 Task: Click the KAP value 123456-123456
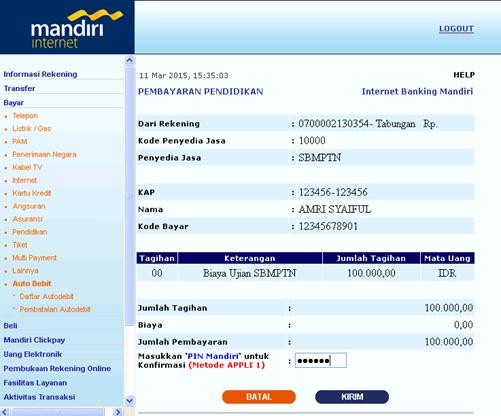tap(333, 192)
